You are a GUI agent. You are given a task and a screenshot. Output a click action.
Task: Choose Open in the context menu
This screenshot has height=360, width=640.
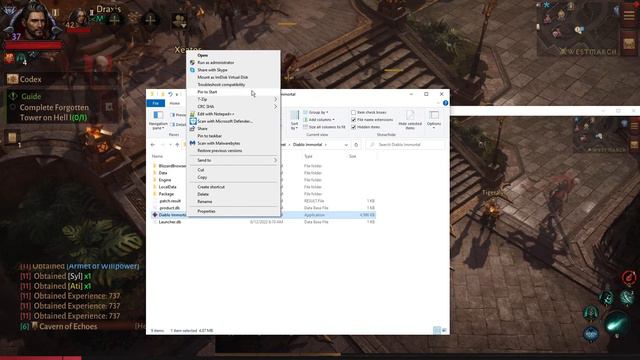(202, 55)
